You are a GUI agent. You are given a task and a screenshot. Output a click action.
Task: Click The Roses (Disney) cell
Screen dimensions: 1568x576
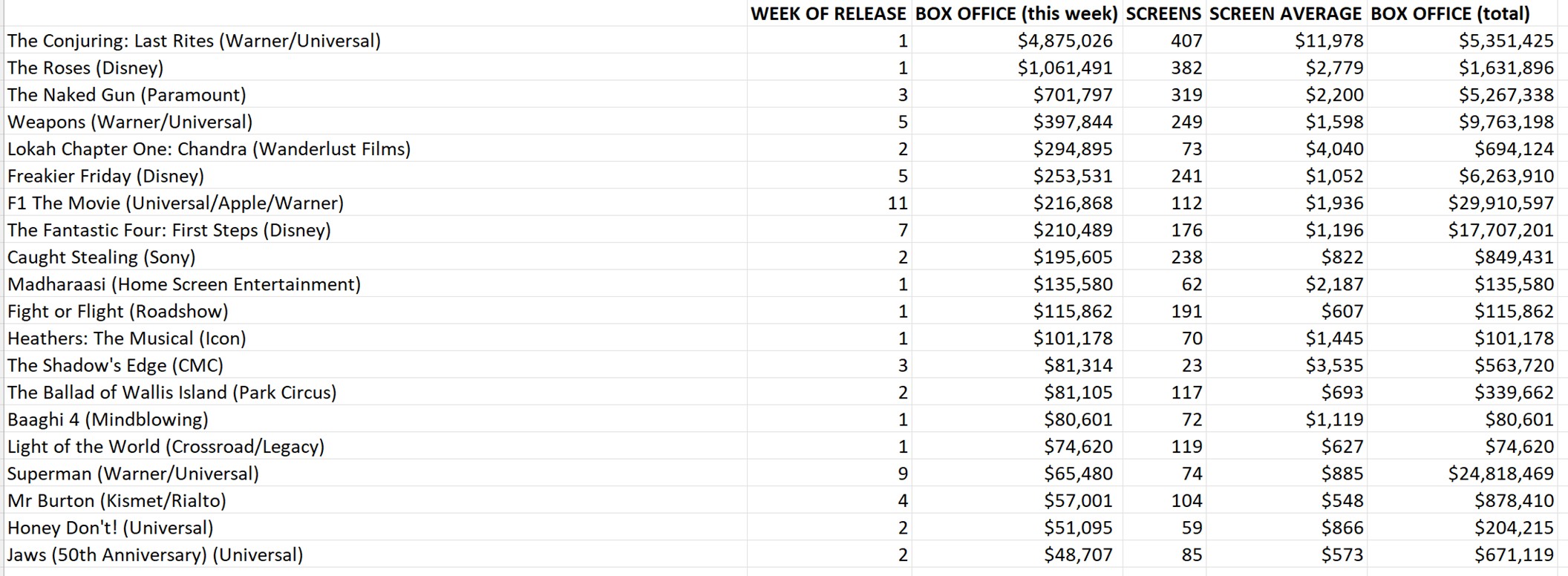coord(85,68)
